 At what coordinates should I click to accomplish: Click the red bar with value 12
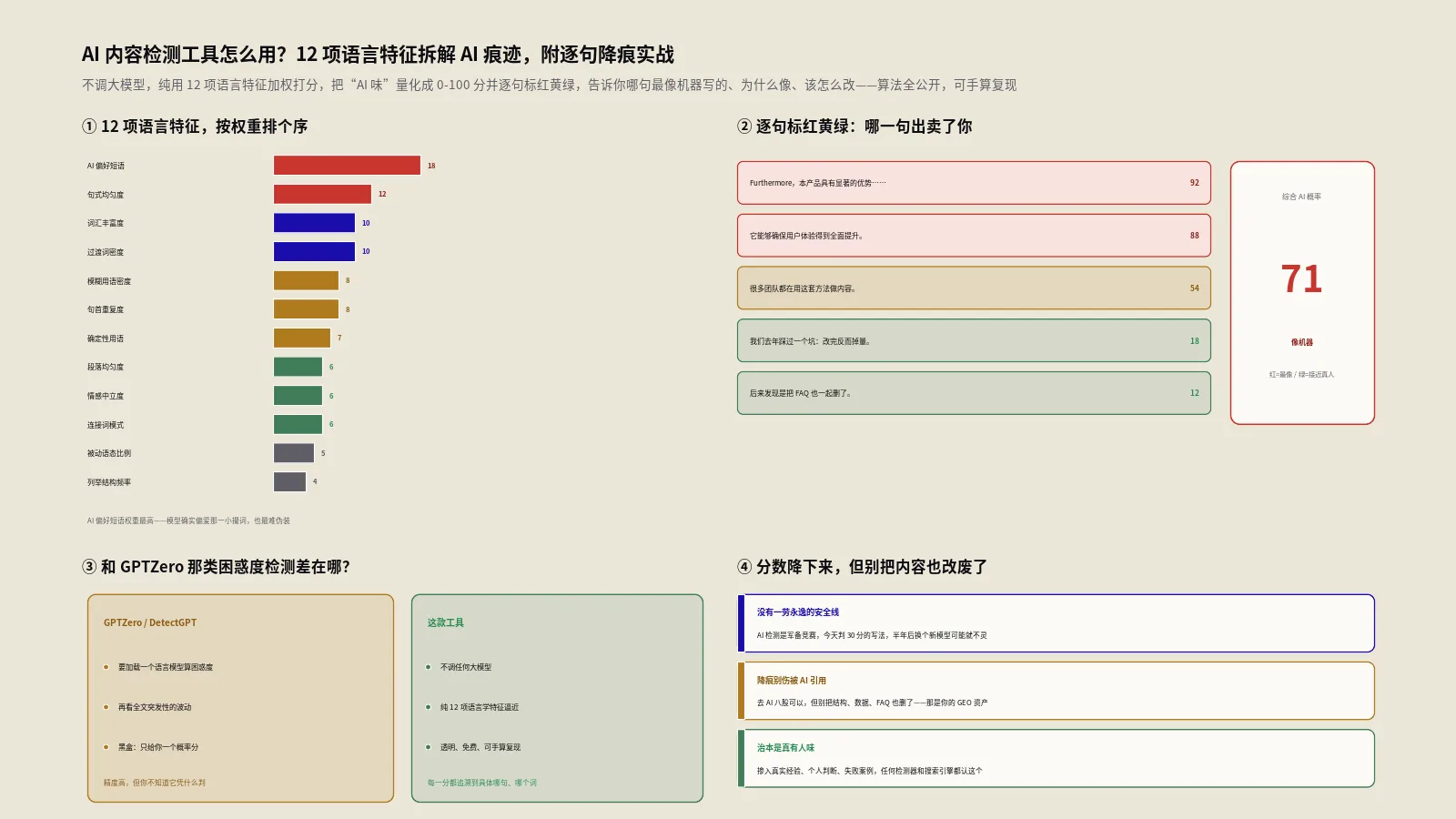click(x=322, y=194)
